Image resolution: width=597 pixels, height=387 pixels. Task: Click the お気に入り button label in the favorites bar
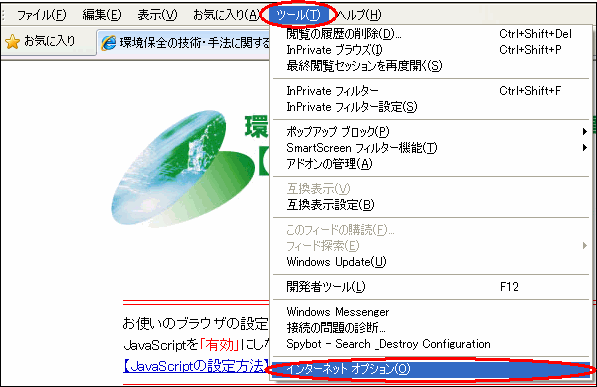pyautogui.click(x=49, y=40)
